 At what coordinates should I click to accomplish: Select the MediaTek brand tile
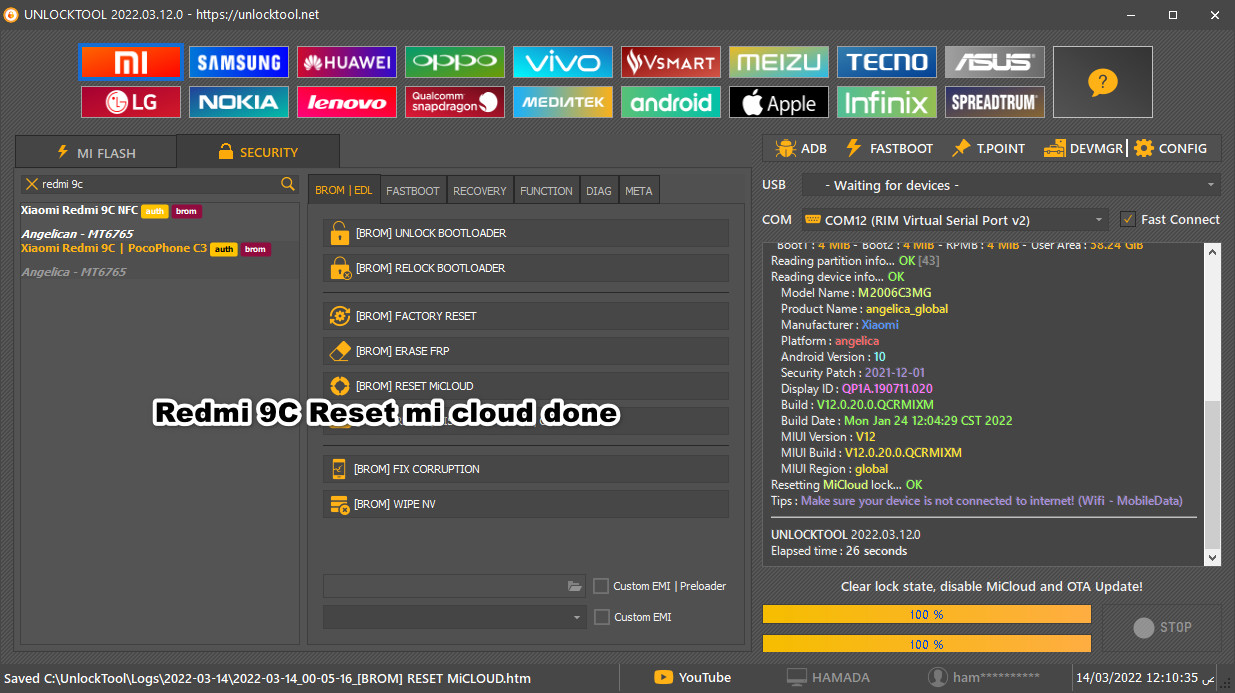tap(563, 102)
